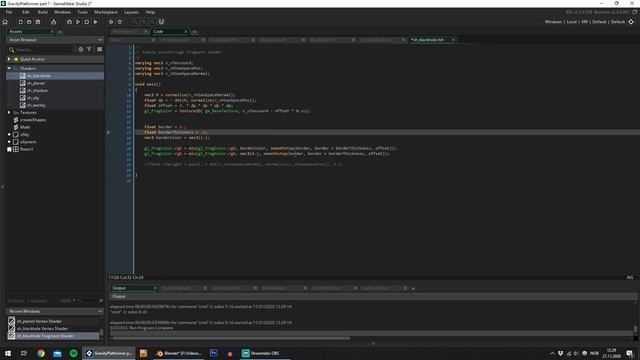Open Spotify from taskbar
Viewport: 640px width, 360px height.
point(73,353)
